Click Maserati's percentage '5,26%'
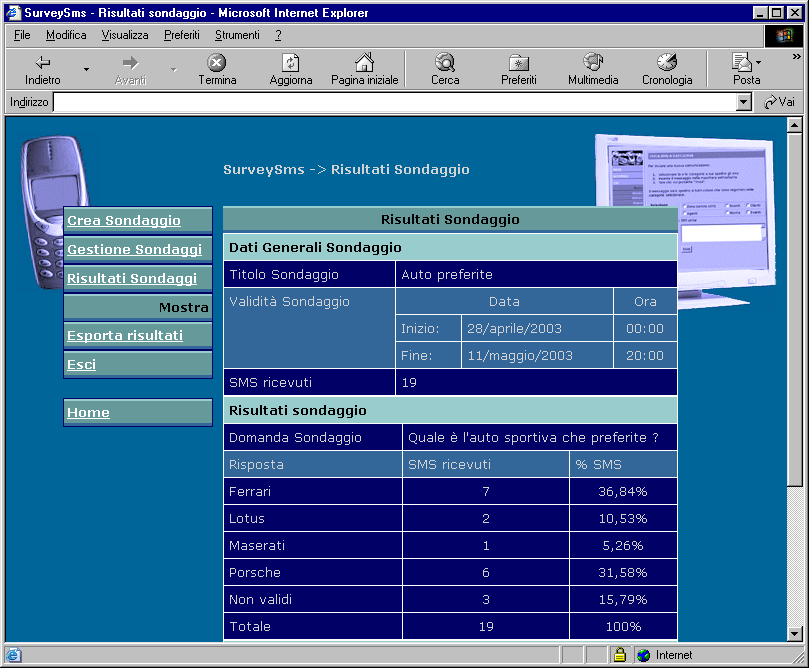The height and width of the screenshot is (668, 809). tap(623, 545)
